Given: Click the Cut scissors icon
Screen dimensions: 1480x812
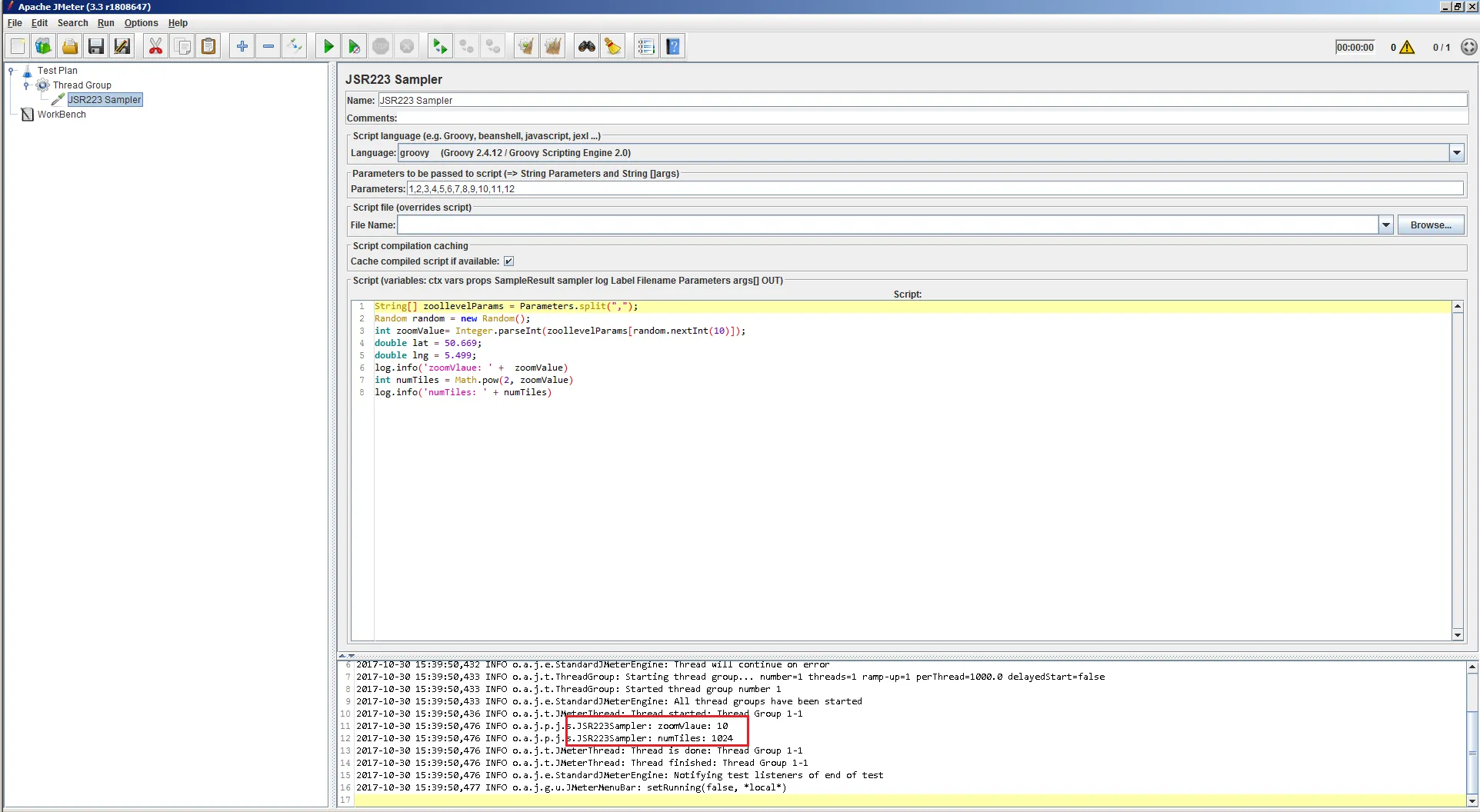Looking at the screenshot, I should point(155,47).
